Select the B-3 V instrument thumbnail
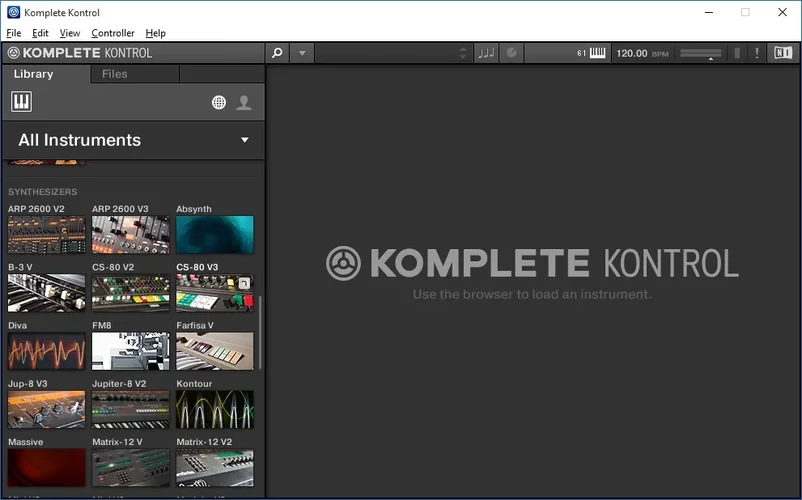The width and height of the screenshot is (802, 500). pyautogui.click(x=47, y=292)
